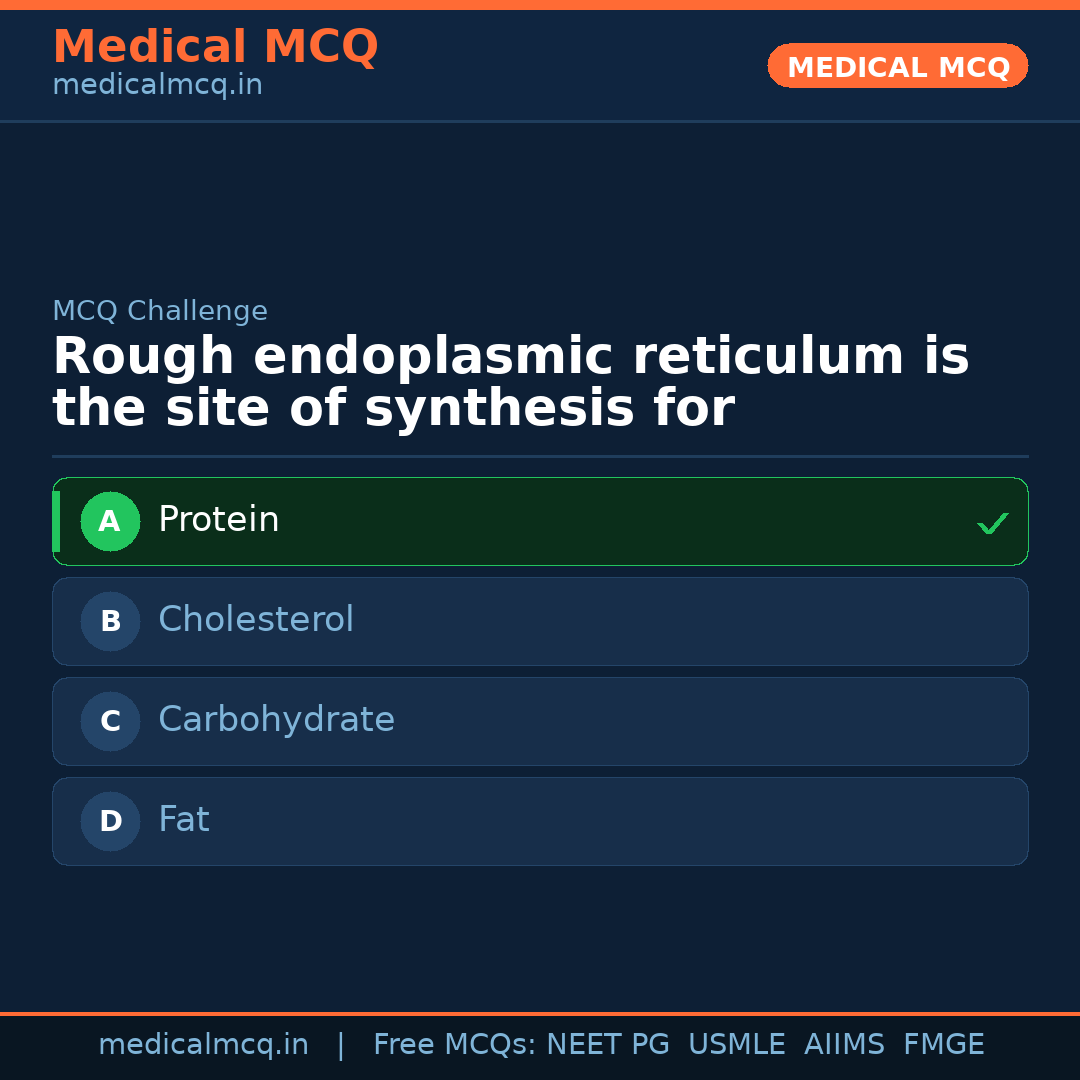The width and height of the screenshot is (1080, 1080).
Task: Click the C letter circle icon
Action: [x=110, y=721]
